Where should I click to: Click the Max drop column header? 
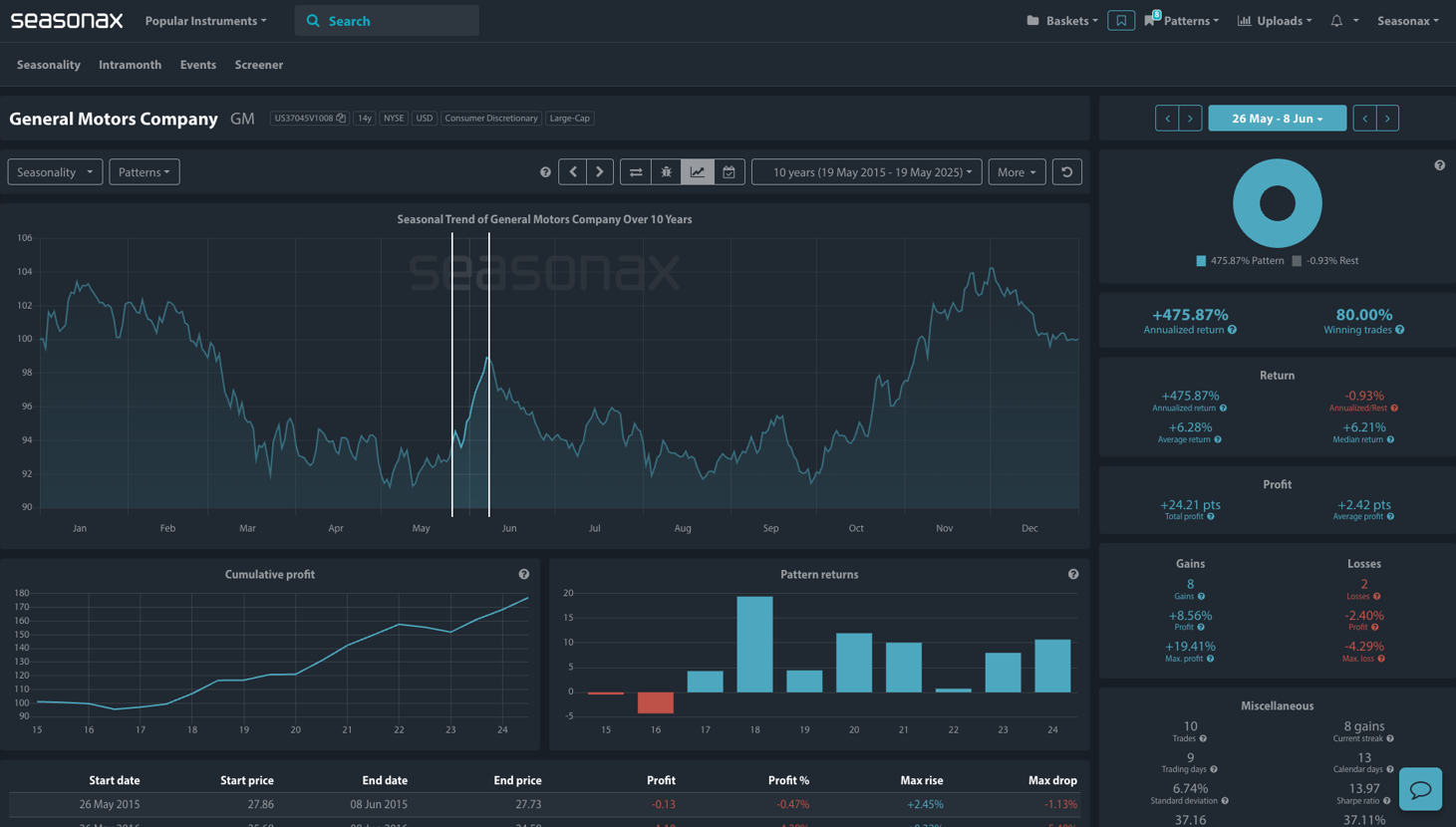pos(1052,780)
